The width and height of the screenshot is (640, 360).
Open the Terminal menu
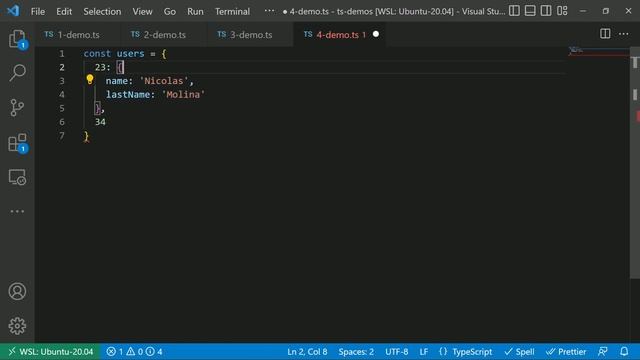[x=232, y=11]
